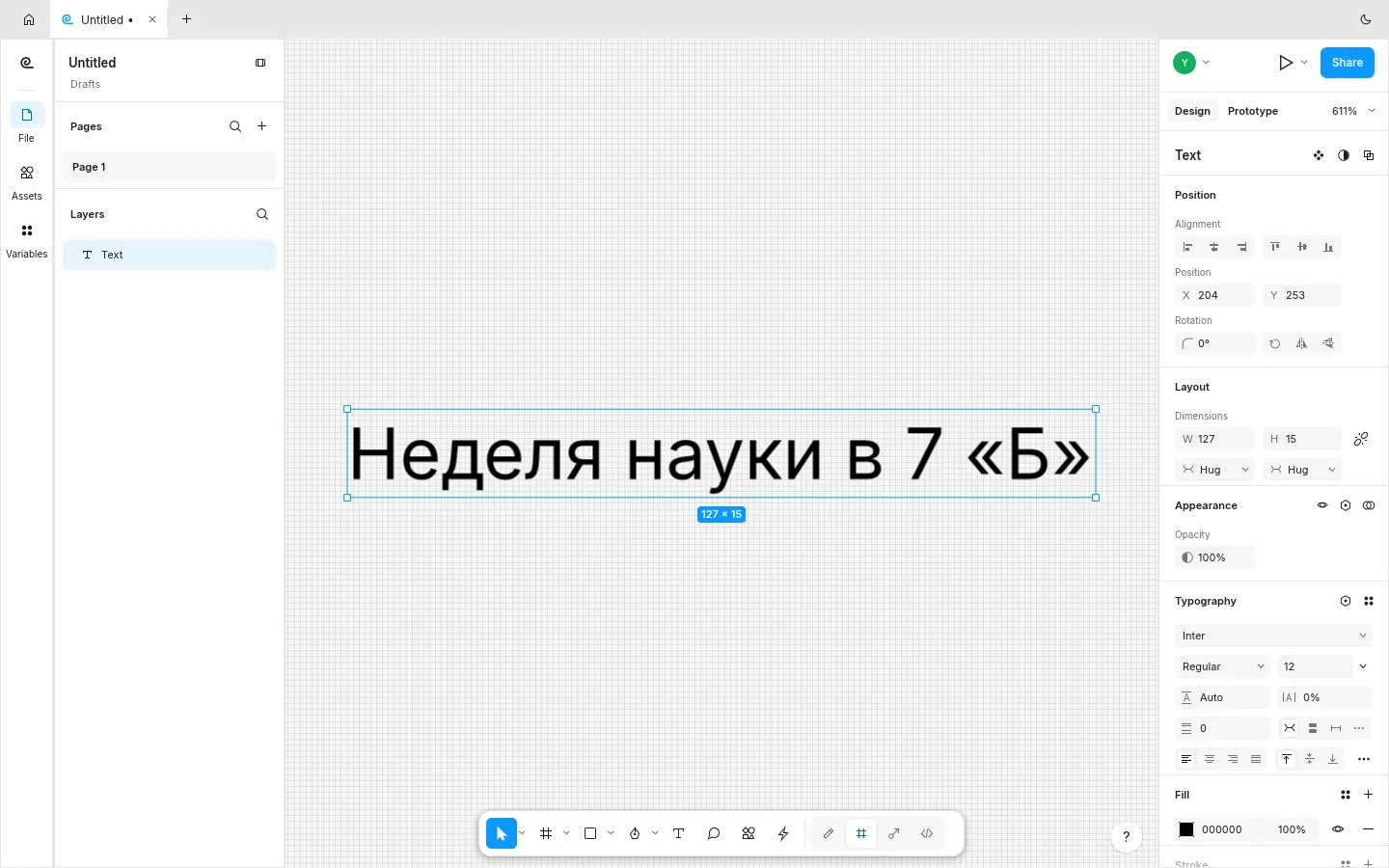
Task: Open the help question mark button
Action: [x=1127, y=837]
